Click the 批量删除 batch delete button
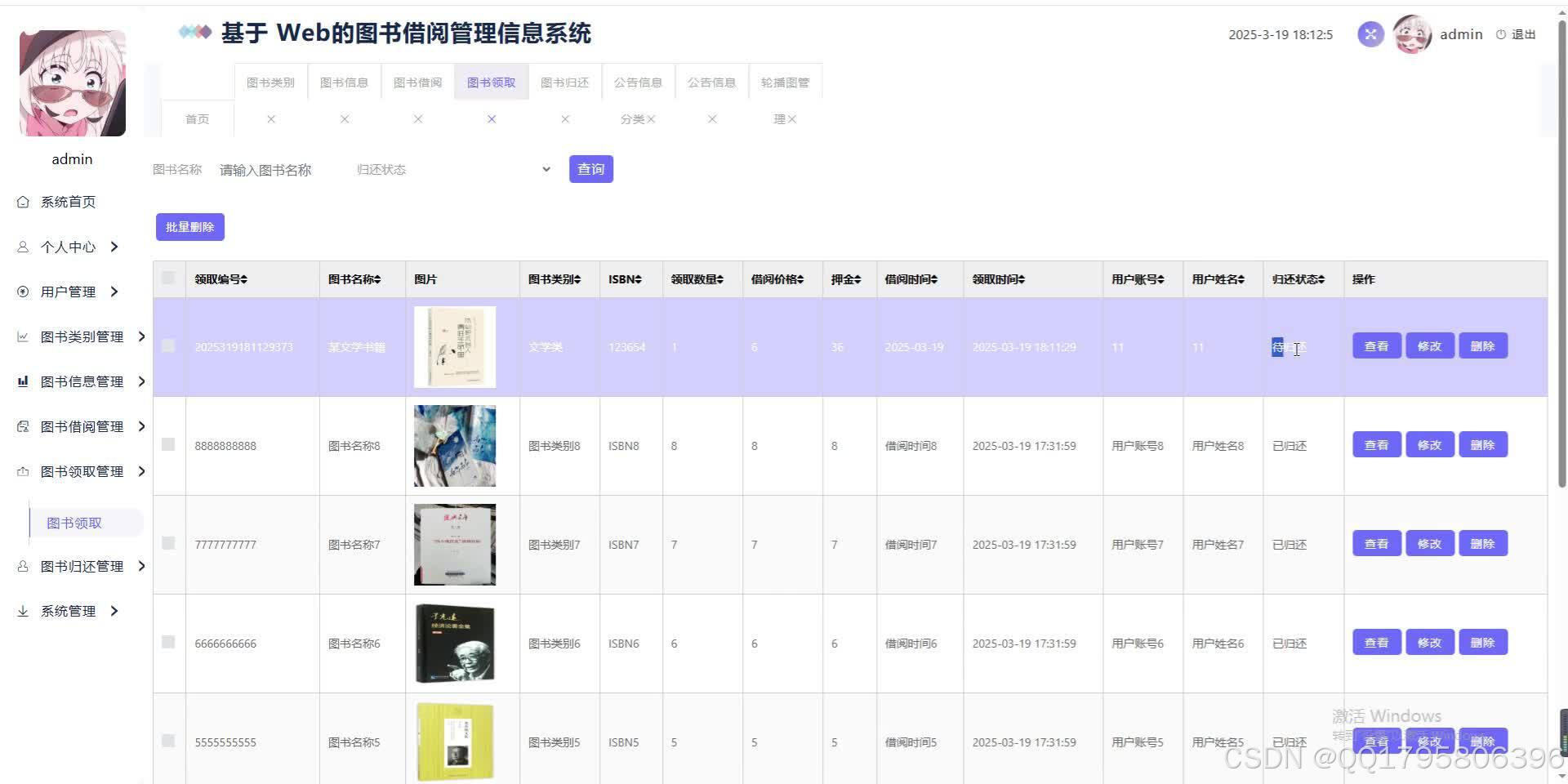This screenshot has width=1568, height=784. [189, 226]
